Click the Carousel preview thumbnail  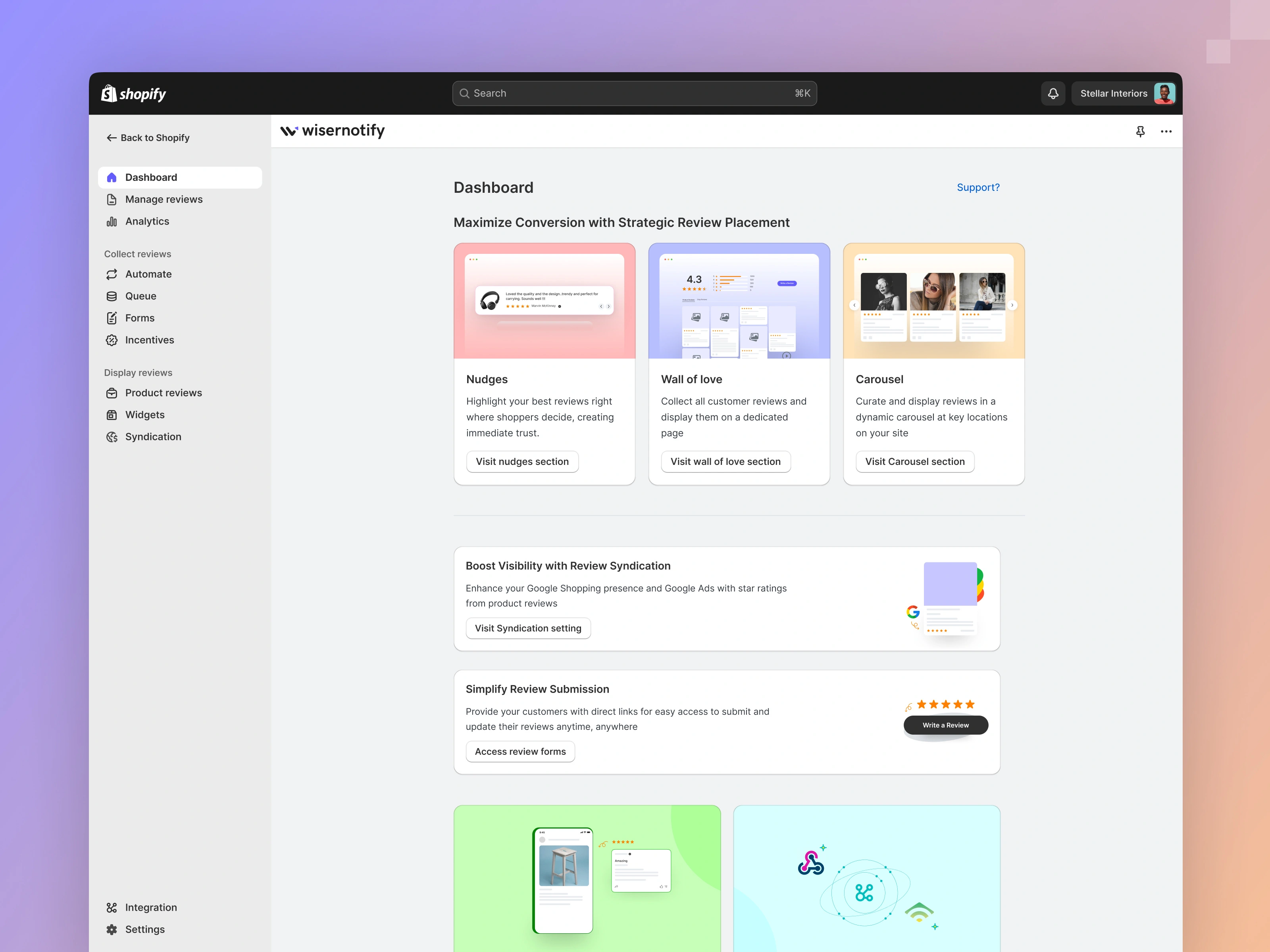tap(933, 301)
